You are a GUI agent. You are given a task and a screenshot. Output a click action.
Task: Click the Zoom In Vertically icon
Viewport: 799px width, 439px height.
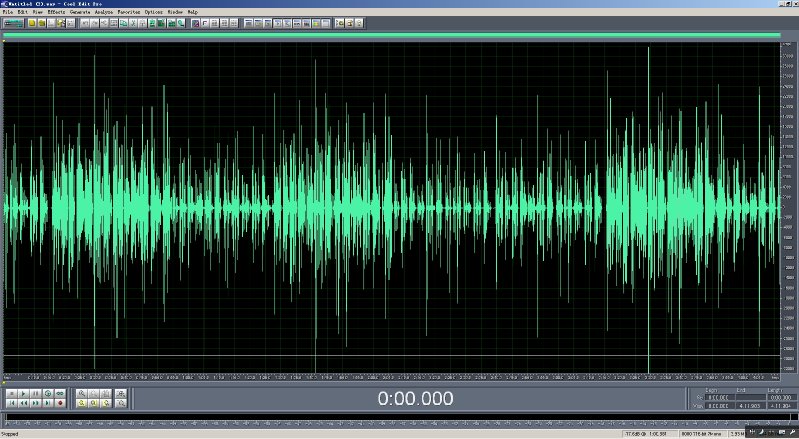121,393
